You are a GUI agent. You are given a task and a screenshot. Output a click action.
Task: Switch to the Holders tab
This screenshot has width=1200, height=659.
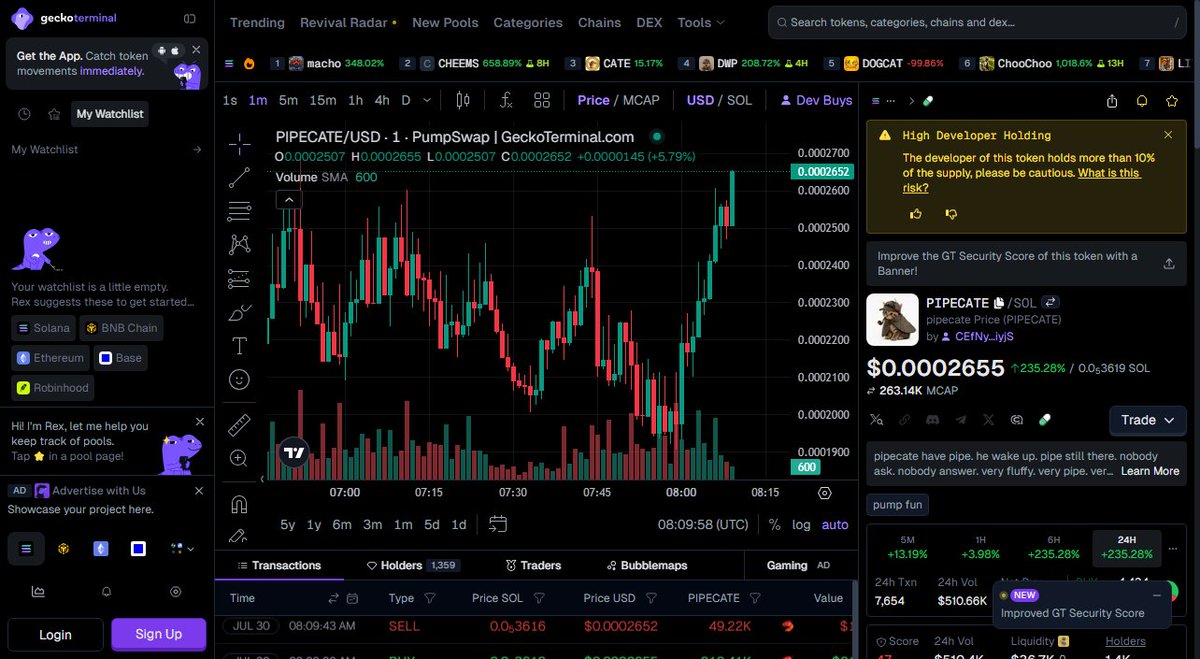(412, 565)
